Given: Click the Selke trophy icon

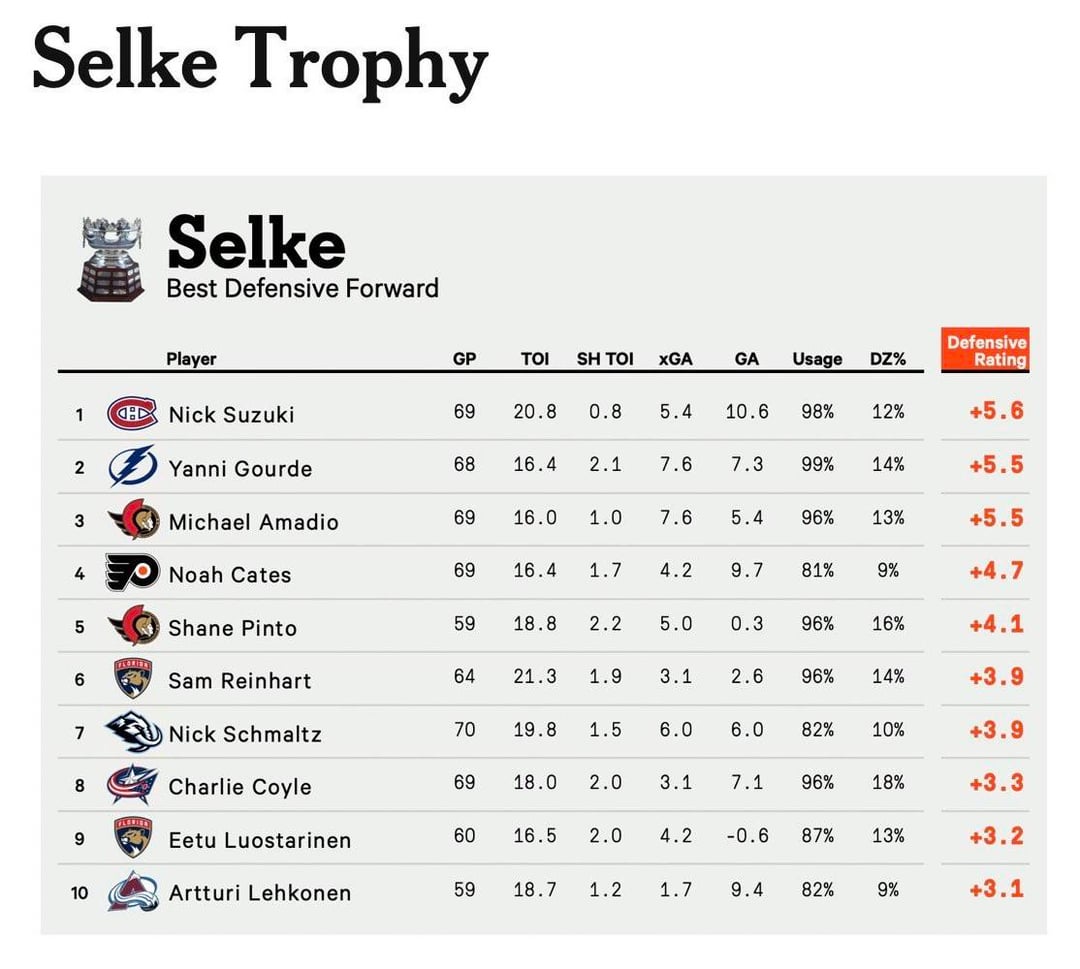Looking at the screenshot, I should pos(111,258).
